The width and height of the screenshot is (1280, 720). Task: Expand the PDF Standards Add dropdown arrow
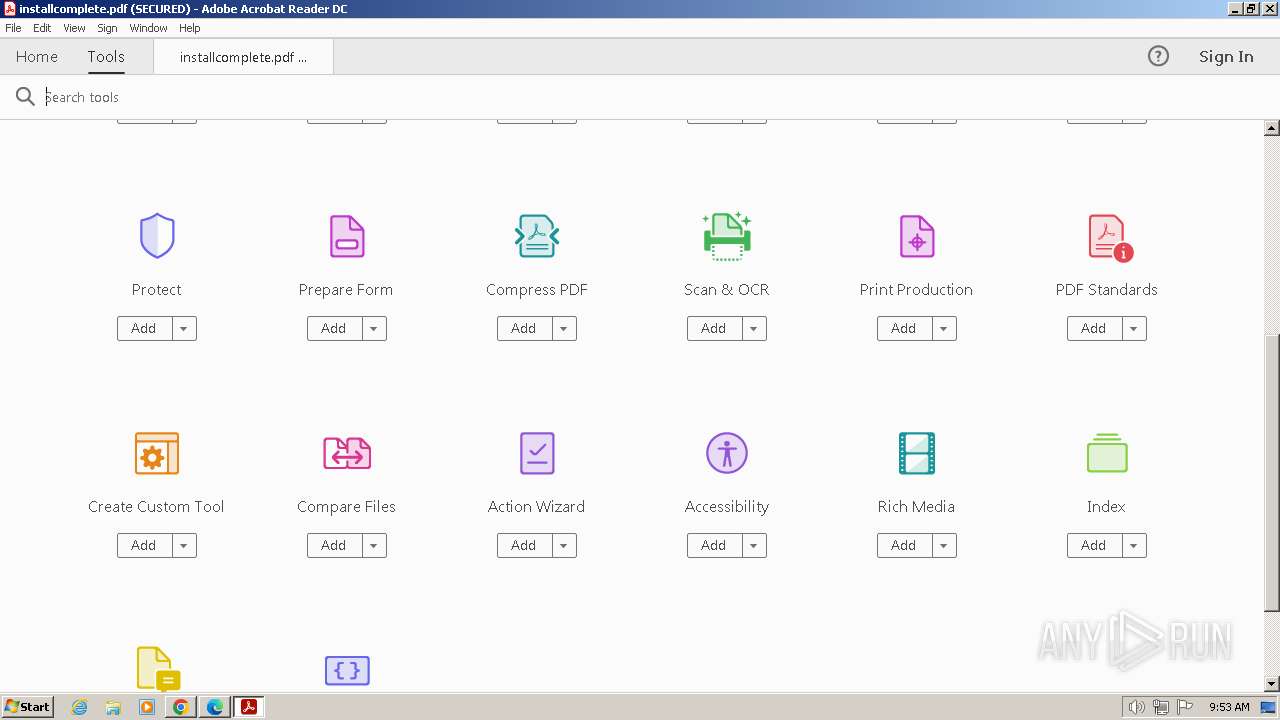(1134, 328)
